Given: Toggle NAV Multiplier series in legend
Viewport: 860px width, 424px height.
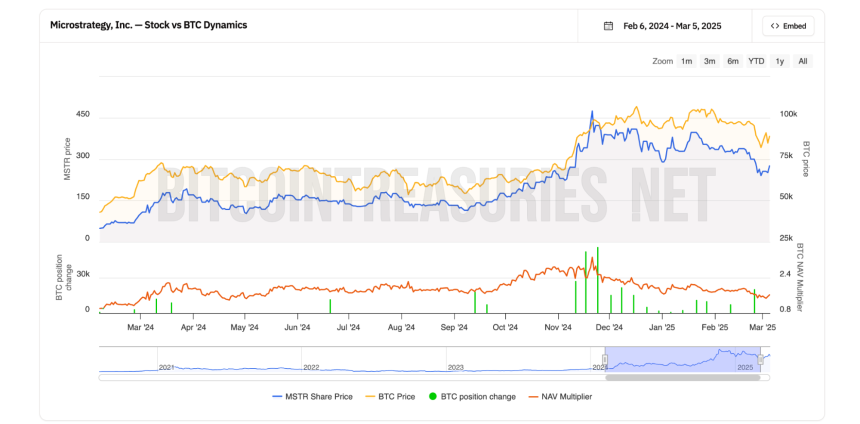Looking at the screenshot, I should (559, 397).
